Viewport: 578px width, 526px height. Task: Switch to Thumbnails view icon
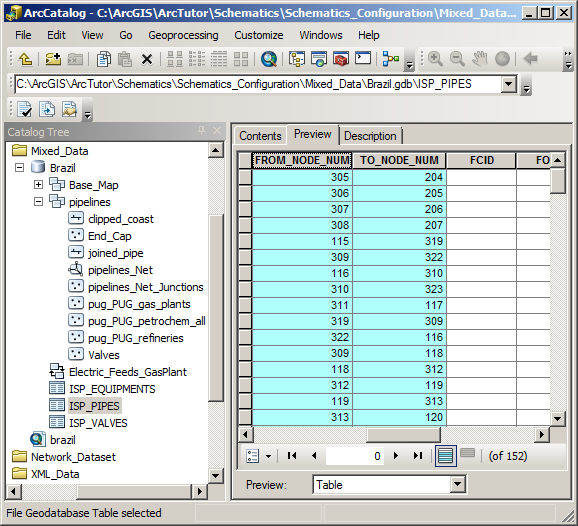point(241,59)
